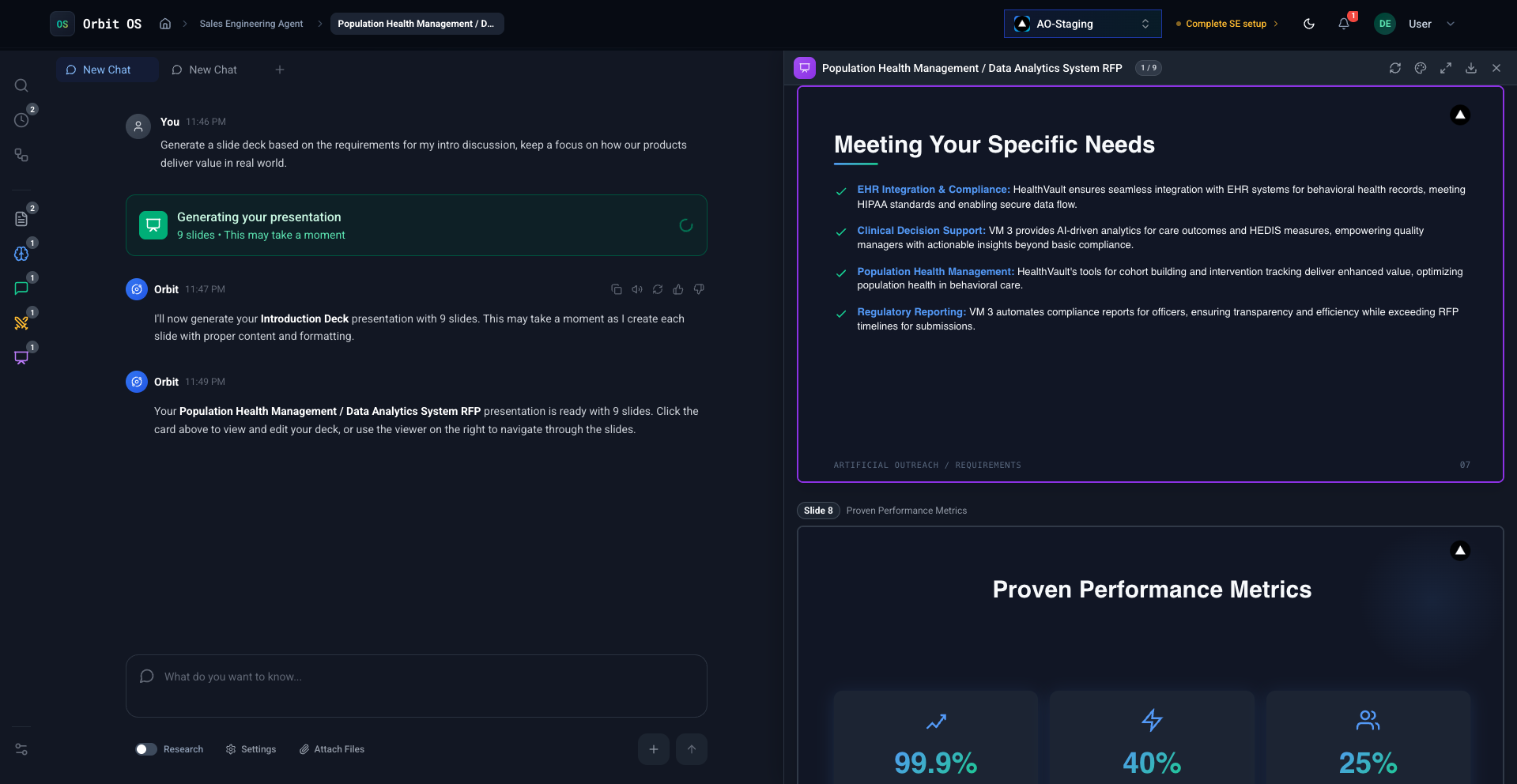Open the presentations panel in sidebar
1517x784 pixels.
pos(21,357)
